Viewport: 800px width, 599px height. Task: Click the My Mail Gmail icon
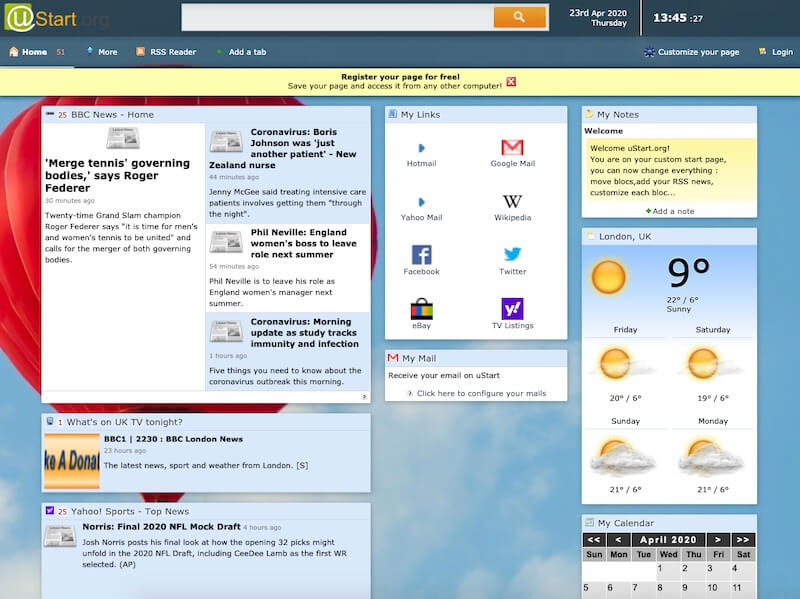pos(393,358)
